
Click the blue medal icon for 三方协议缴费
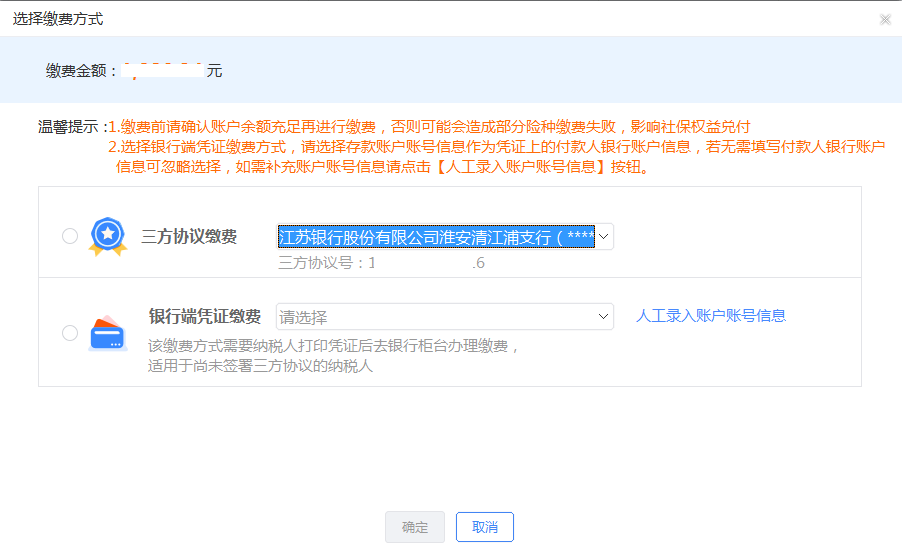coord(108,236)
